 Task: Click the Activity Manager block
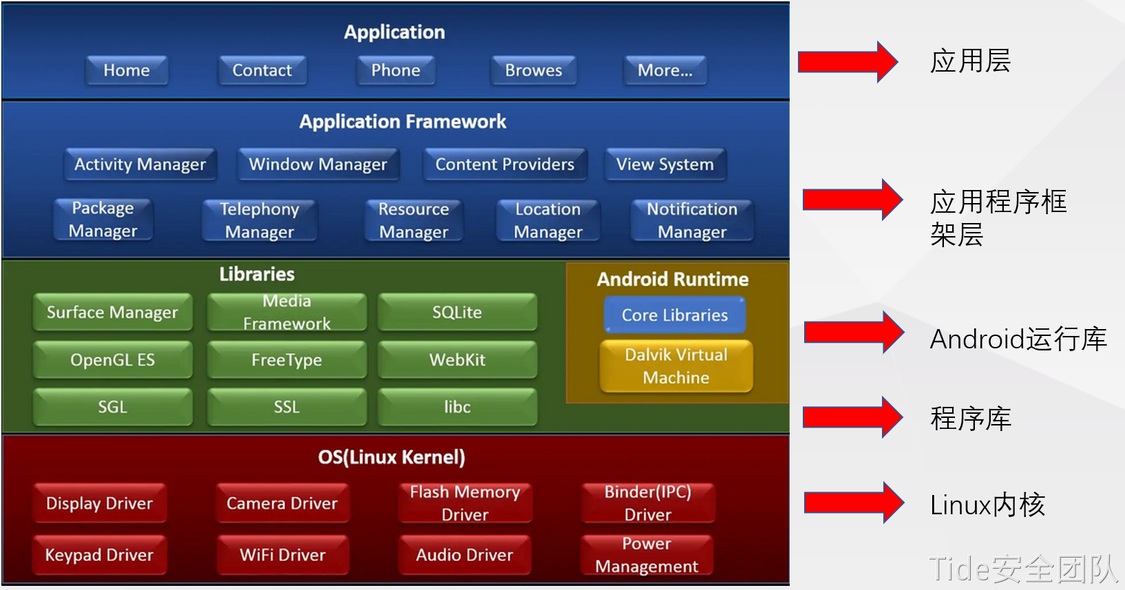(139, 164)
